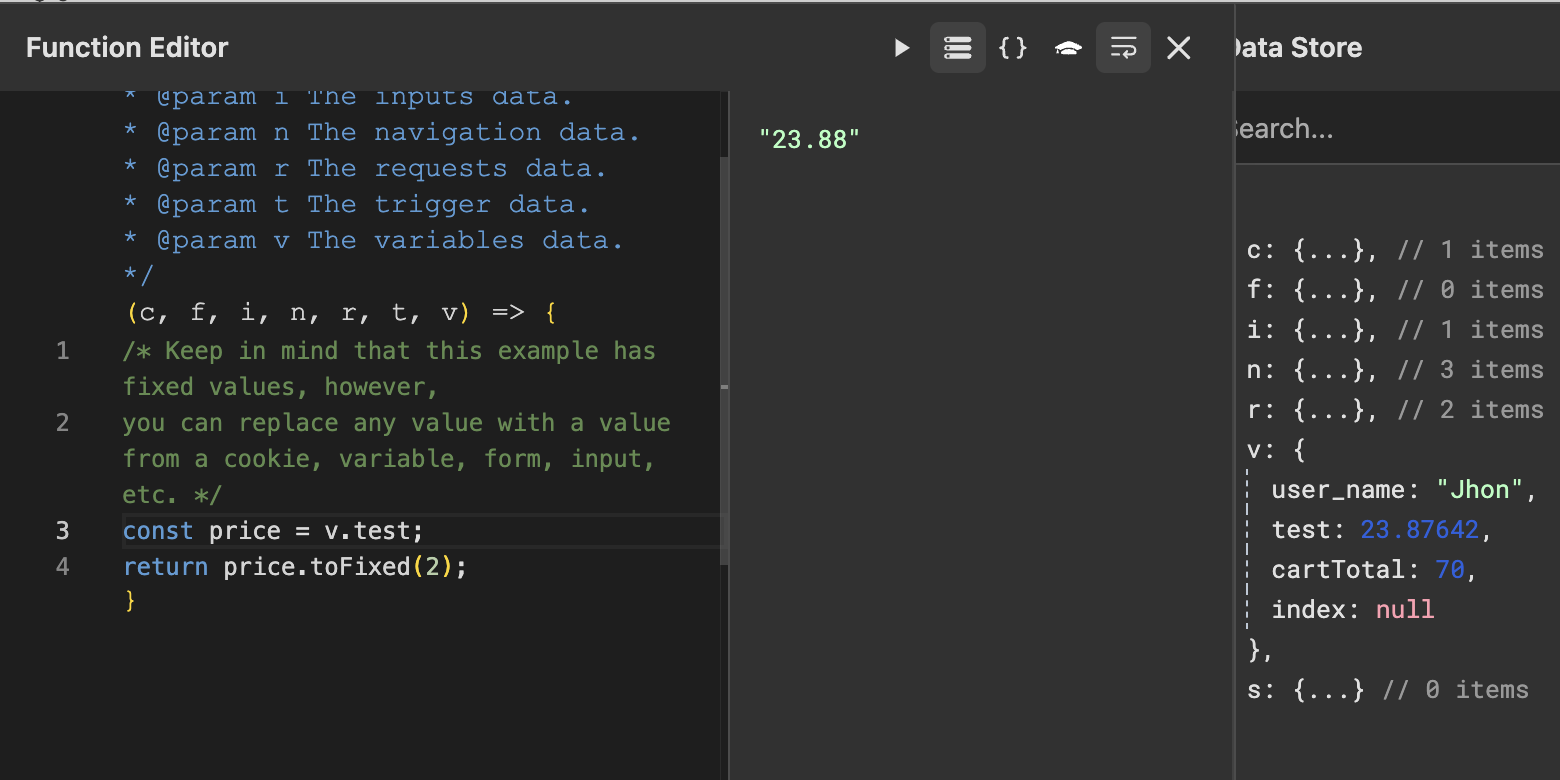
Task: Click the curly braces format icon
Action: (1013, 48)
